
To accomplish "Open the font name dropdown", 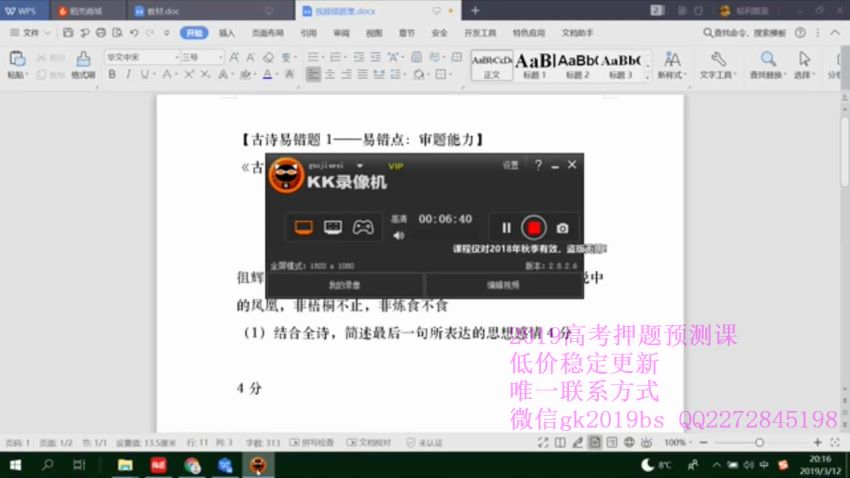I will coord(176,57).
